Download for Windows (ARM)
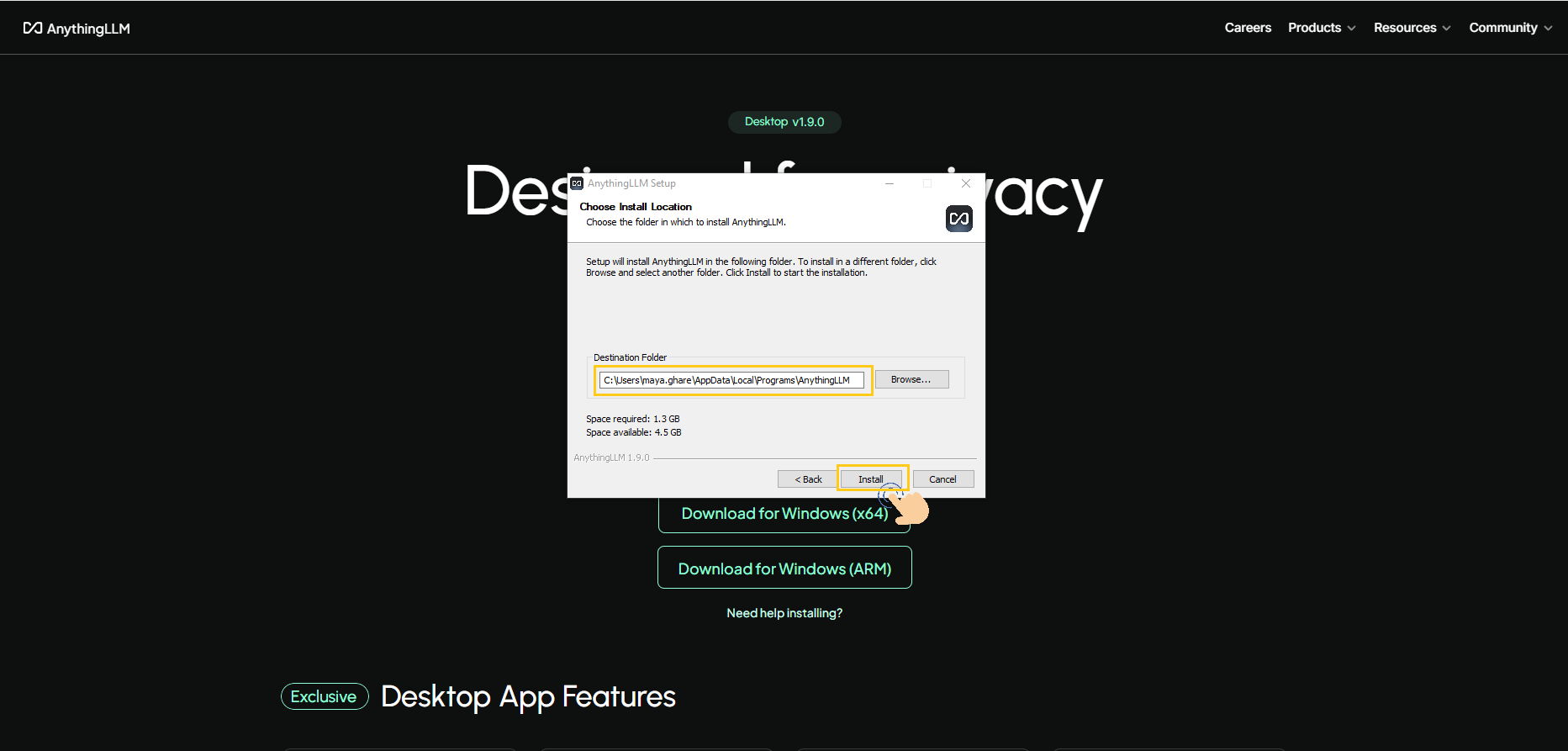Screen dimensions: 1568x751 coord(784,568)
